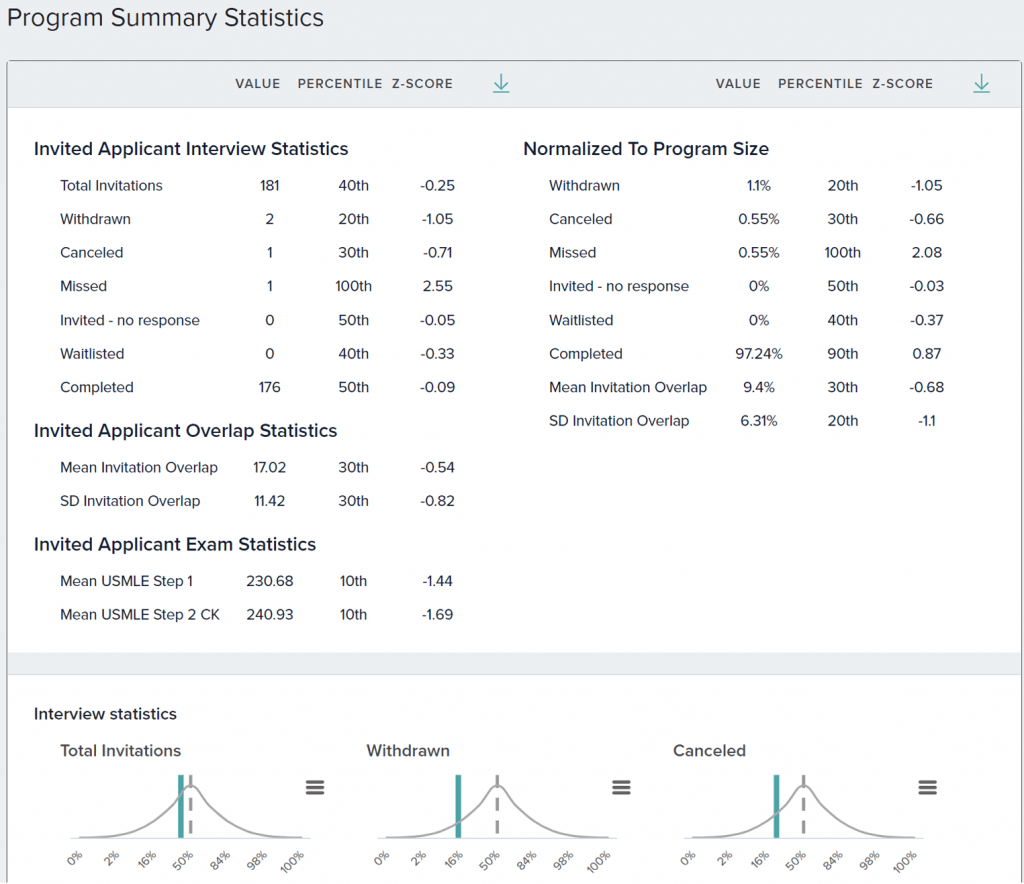
Task: Click the right table's VALUE column header
Action: 738,84
